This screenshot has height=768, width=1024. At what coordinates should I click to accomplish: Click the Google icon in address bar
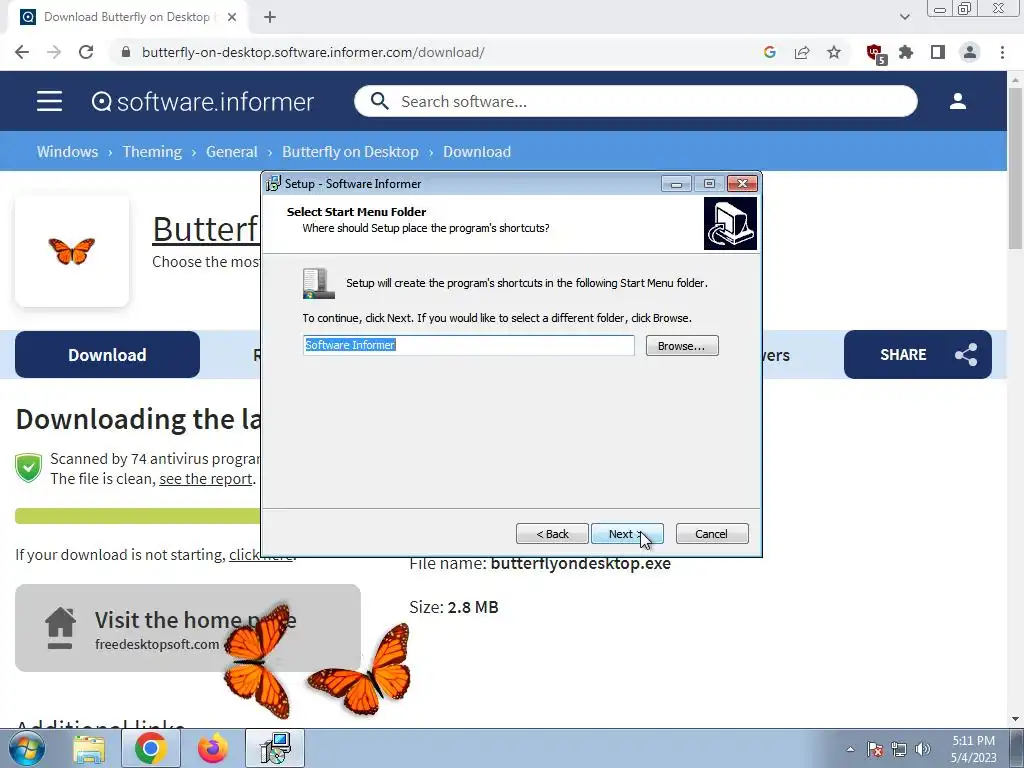[770, 52]
